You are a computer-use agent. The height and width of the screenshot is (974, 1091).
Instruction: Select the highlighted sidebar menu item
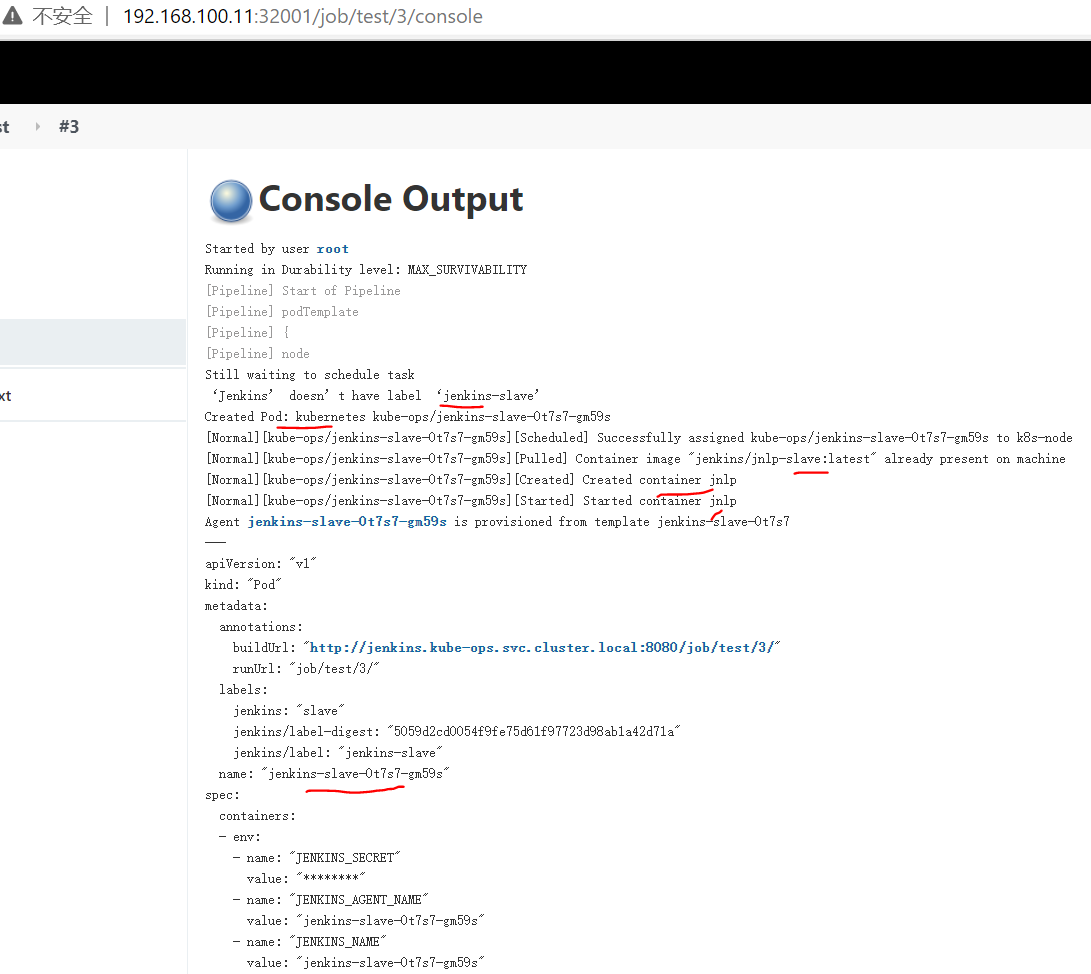93,342
